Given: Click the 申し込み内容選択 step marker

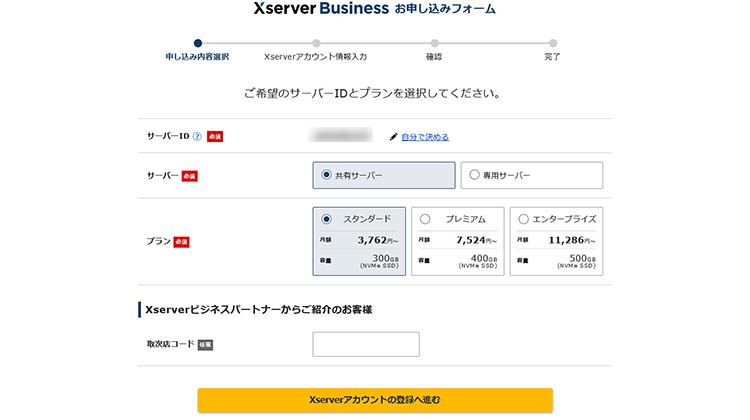Looking at the screenshot, I should (x=198, y=43).
